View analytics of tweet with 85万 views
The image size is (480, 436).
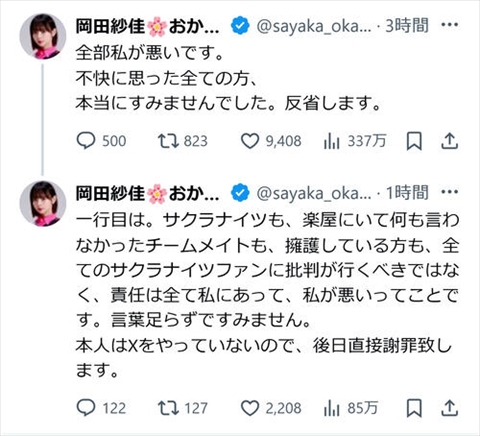click(351, 408)
